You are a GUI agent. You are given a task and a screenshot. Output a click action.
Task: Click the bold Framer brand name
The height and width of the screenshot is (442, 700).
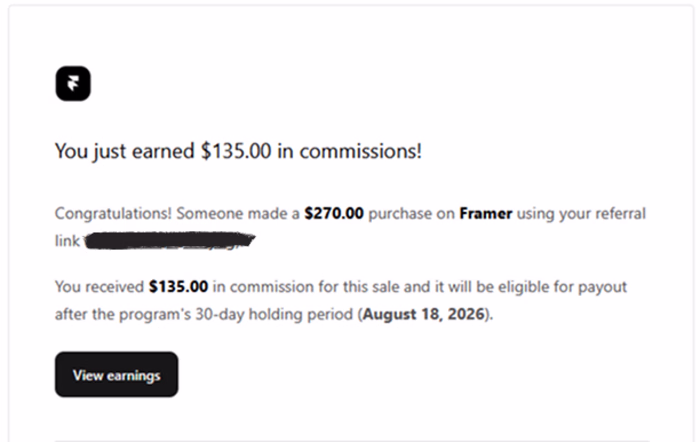486,213
